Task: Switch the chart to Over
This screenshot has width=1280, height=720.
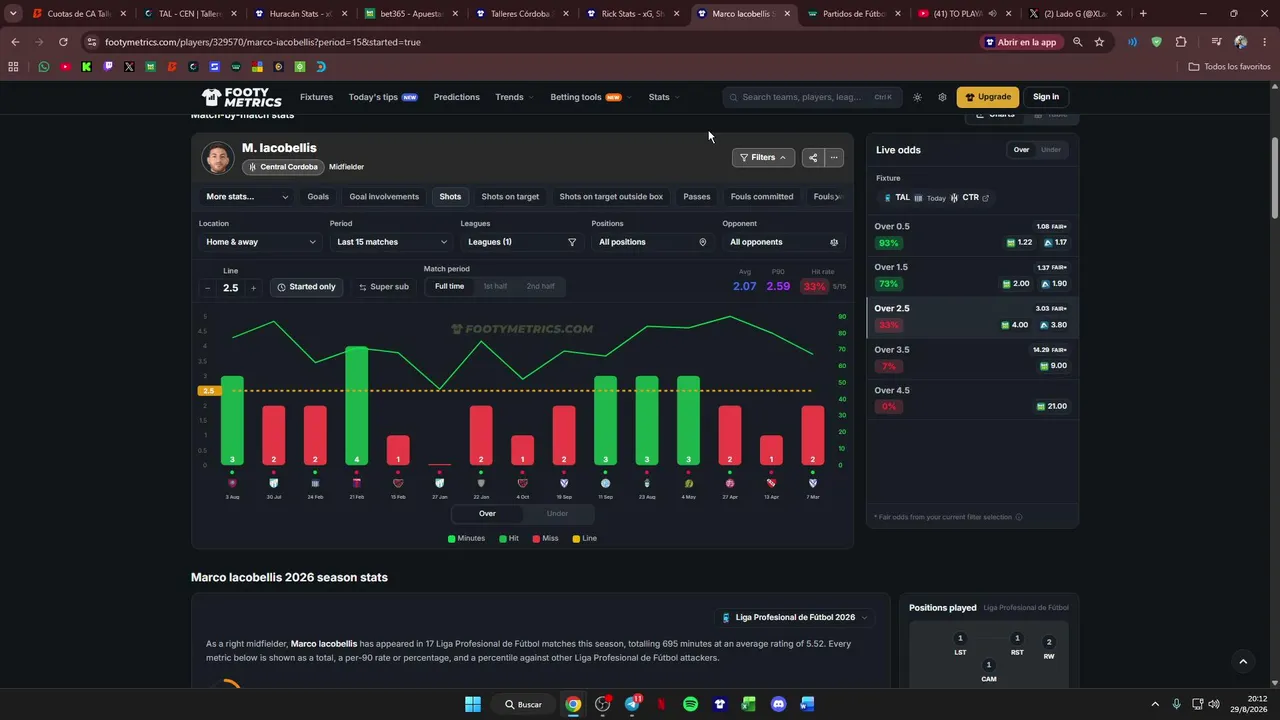Action: click(487, 514)
